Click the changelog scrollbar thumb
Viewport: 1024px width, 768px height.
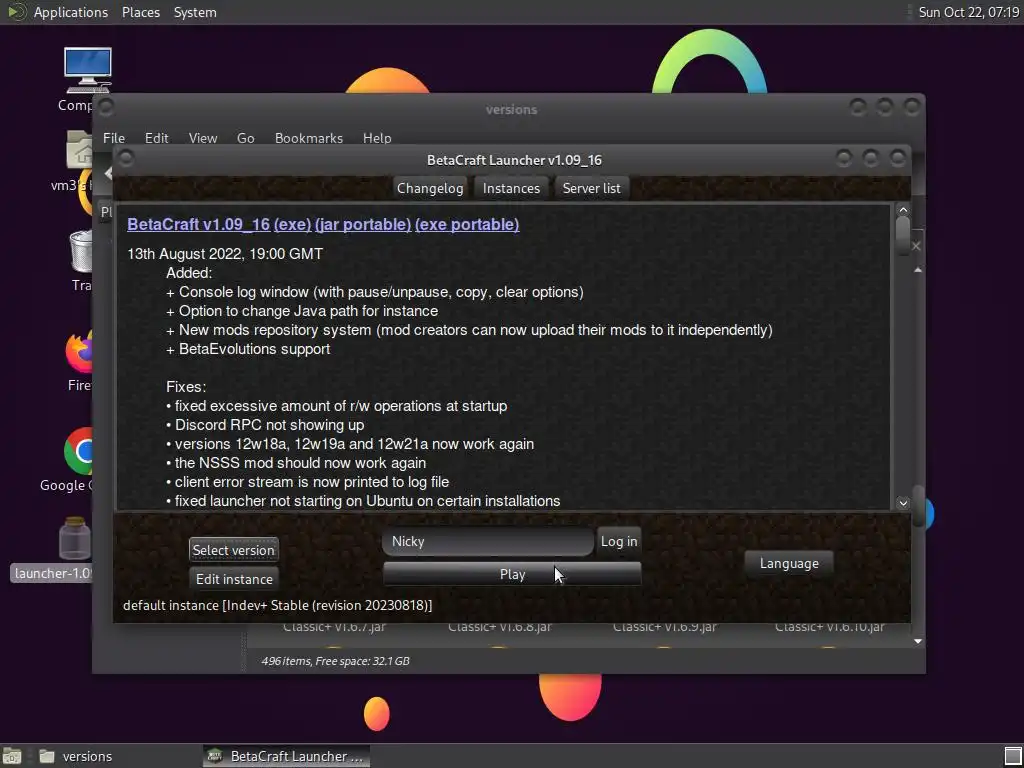(903, 234)
